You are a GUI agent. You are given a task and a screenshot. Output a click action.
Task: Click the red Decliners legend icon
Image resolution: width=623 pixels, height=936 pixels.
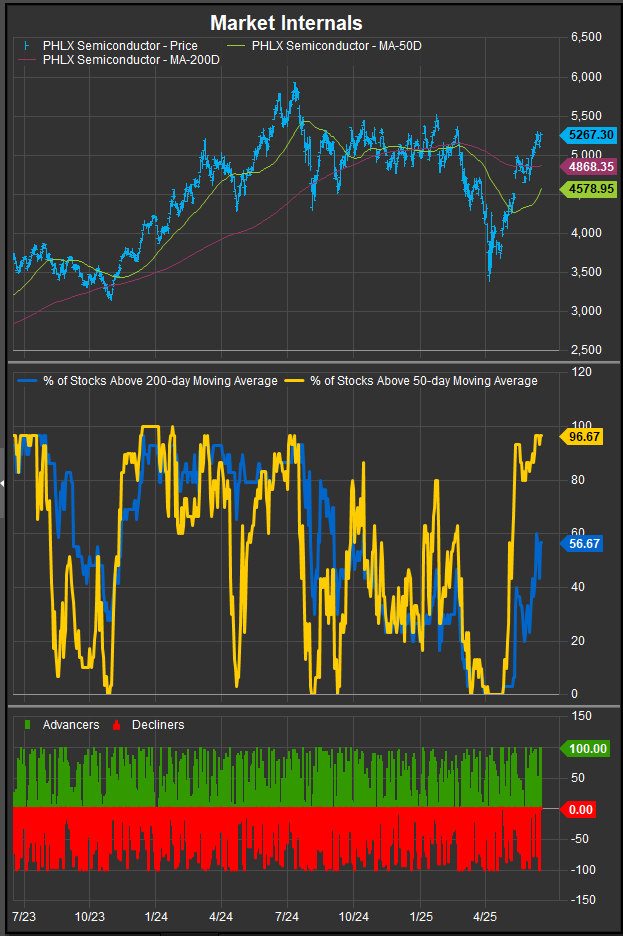[x=116, y=725]
